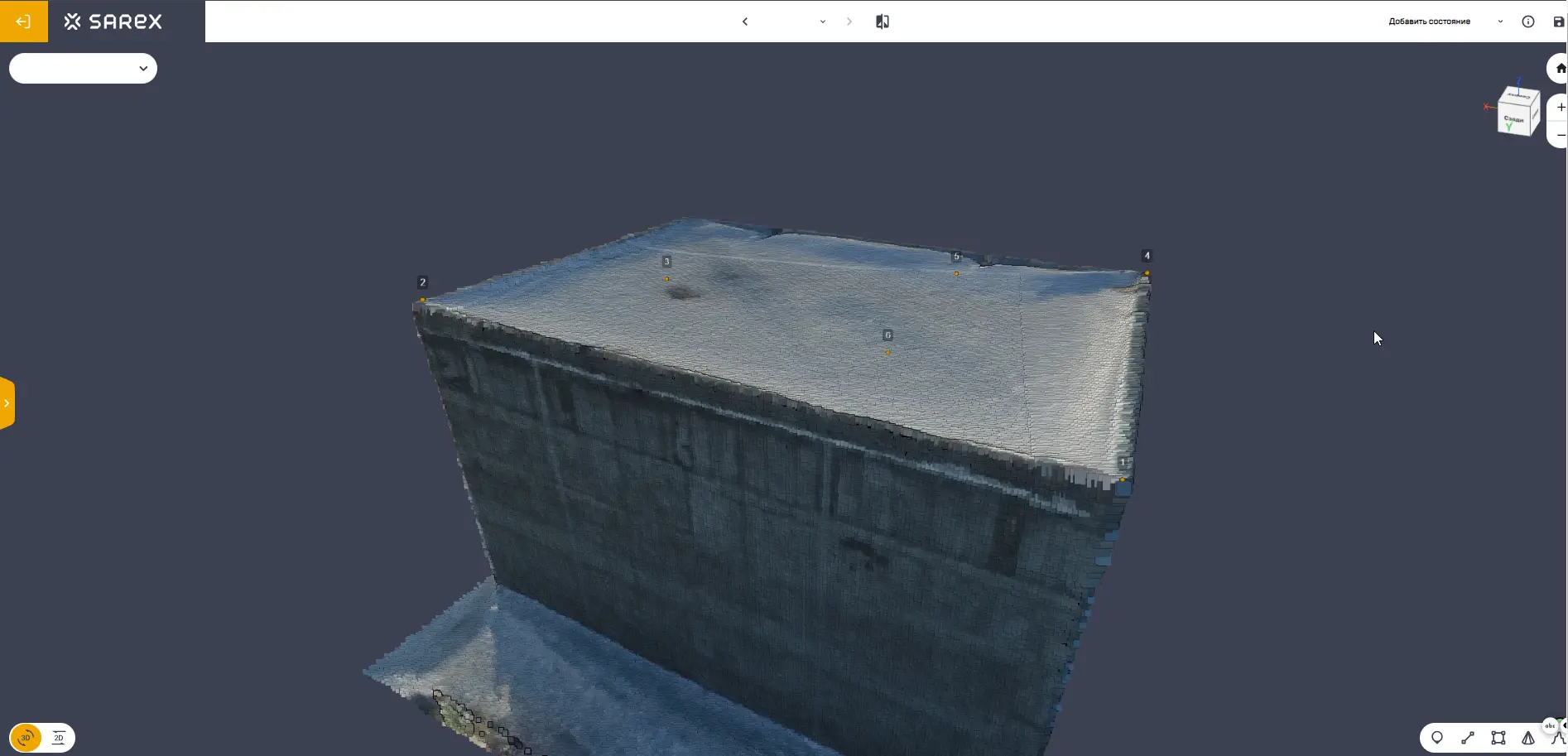Select the polygon area tool
The height and width of the screenshot is (756, 1568).
[1498, 738]
